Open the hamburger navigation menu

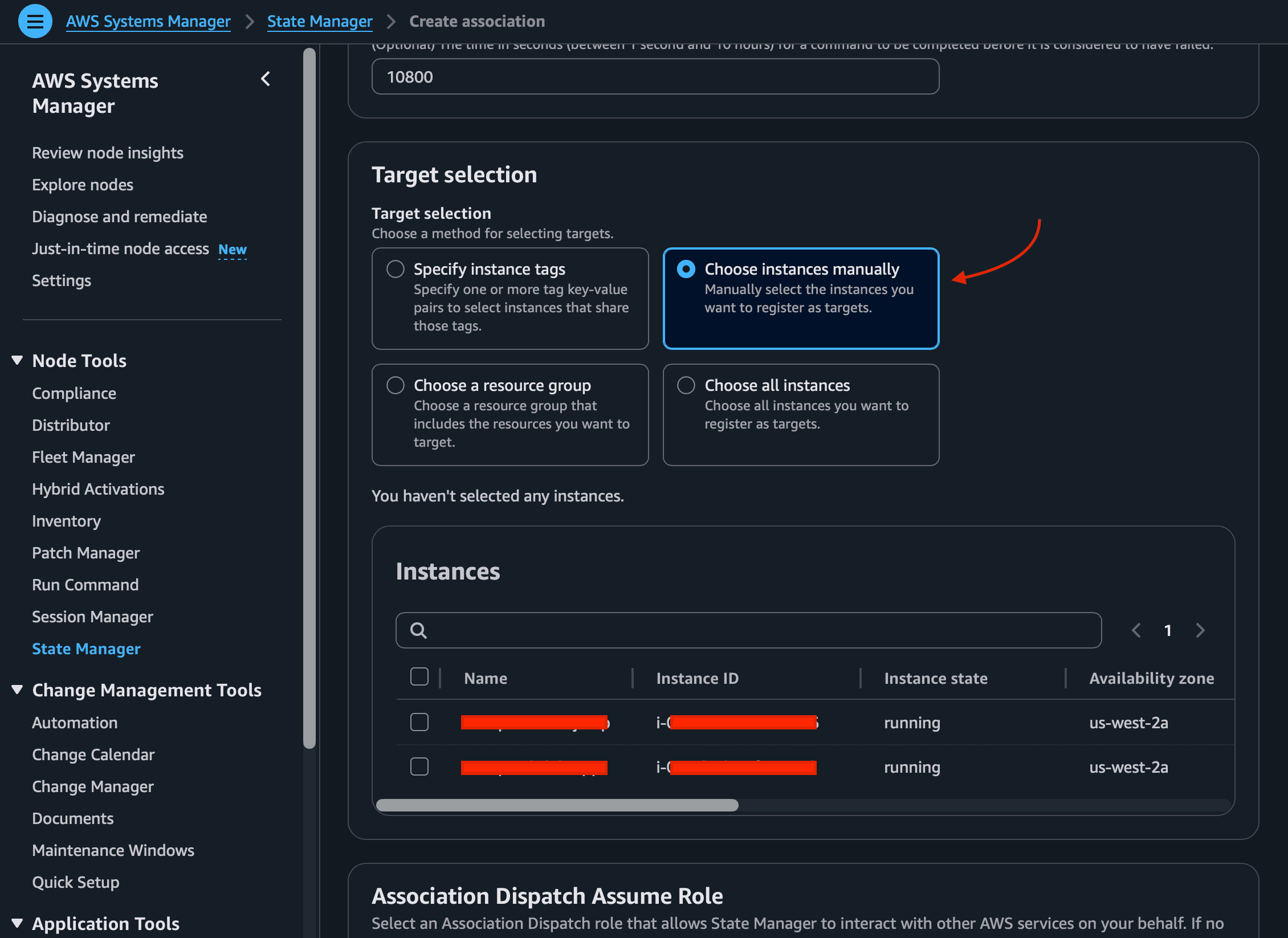pyautogui.click(x=35, y=21)
